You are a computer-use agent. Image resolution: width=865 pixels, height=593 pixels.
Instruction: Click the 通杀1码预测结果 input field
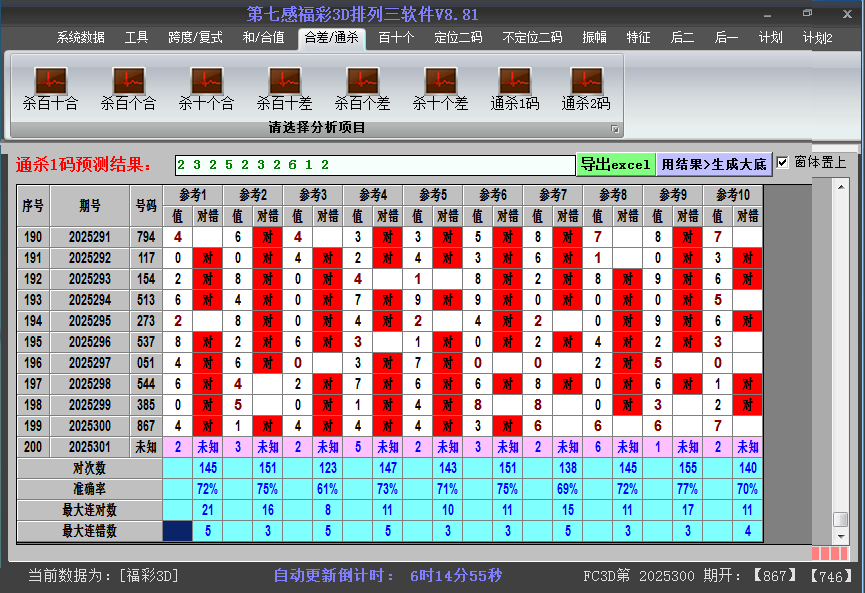[x=380, y=162]
